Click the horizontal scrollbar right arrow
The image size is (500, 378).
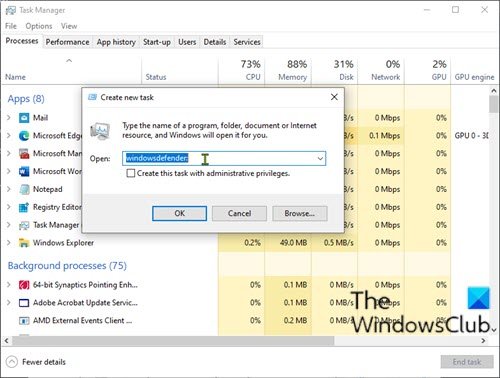[483, 341]
